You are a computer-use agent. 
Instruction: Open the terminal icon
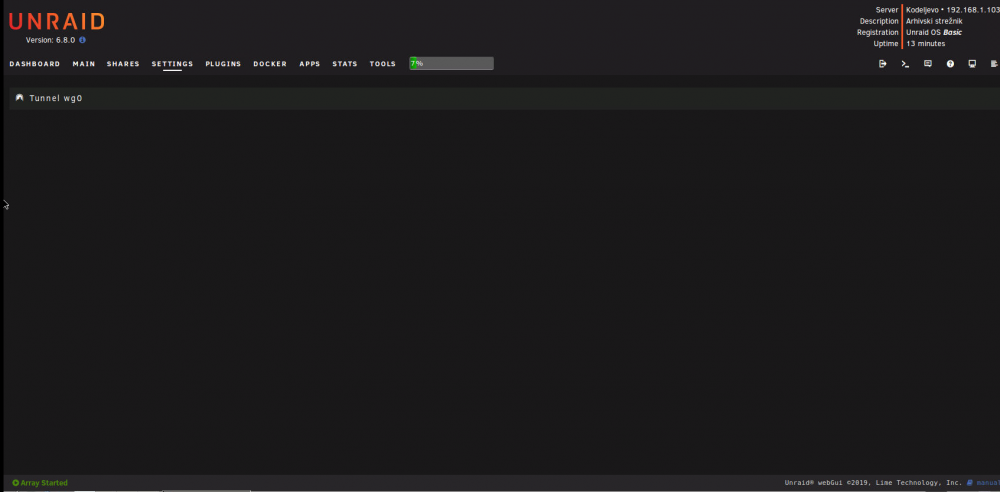(905, 64)
